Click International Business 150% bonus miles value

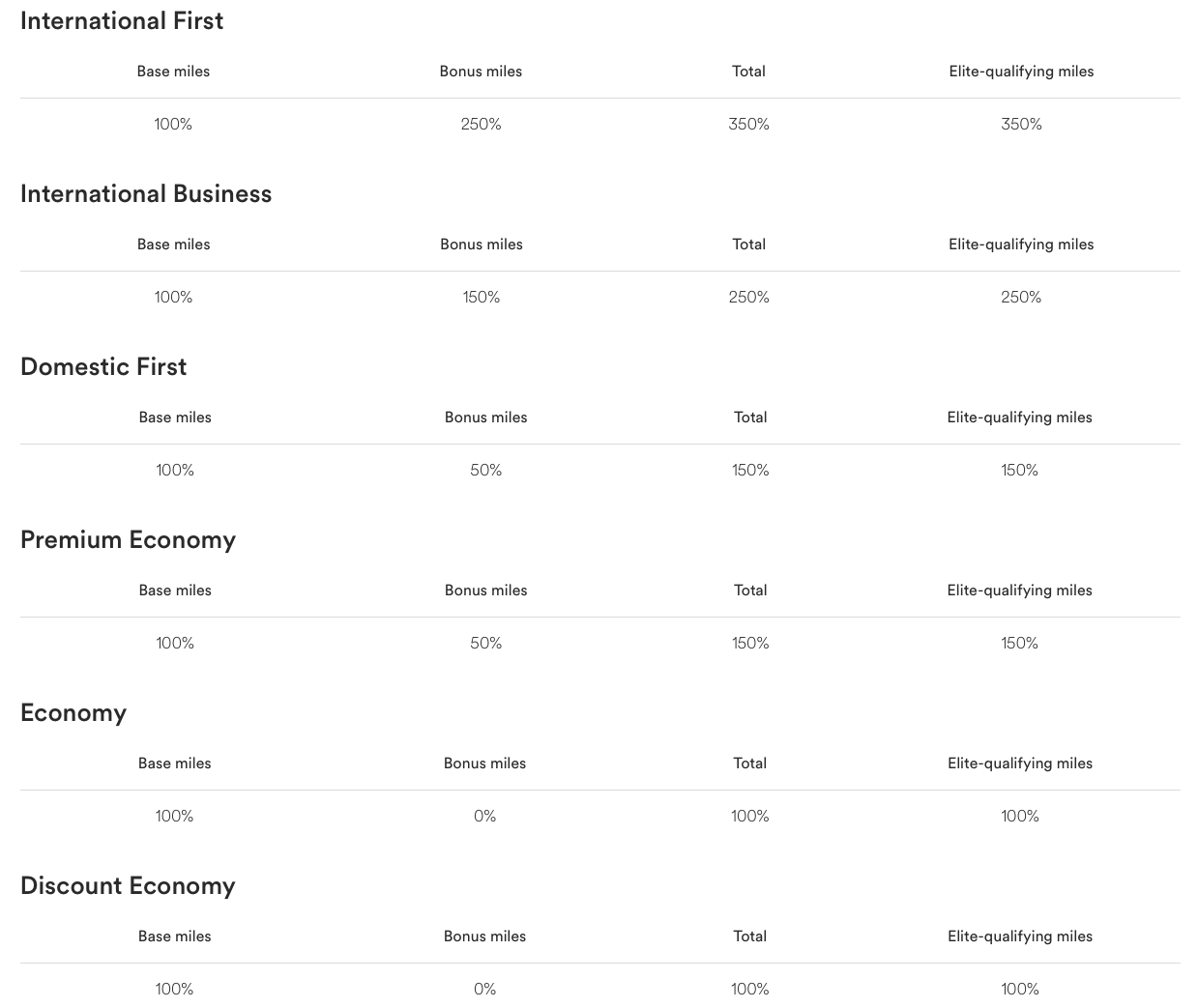click(x=482, y=298)
